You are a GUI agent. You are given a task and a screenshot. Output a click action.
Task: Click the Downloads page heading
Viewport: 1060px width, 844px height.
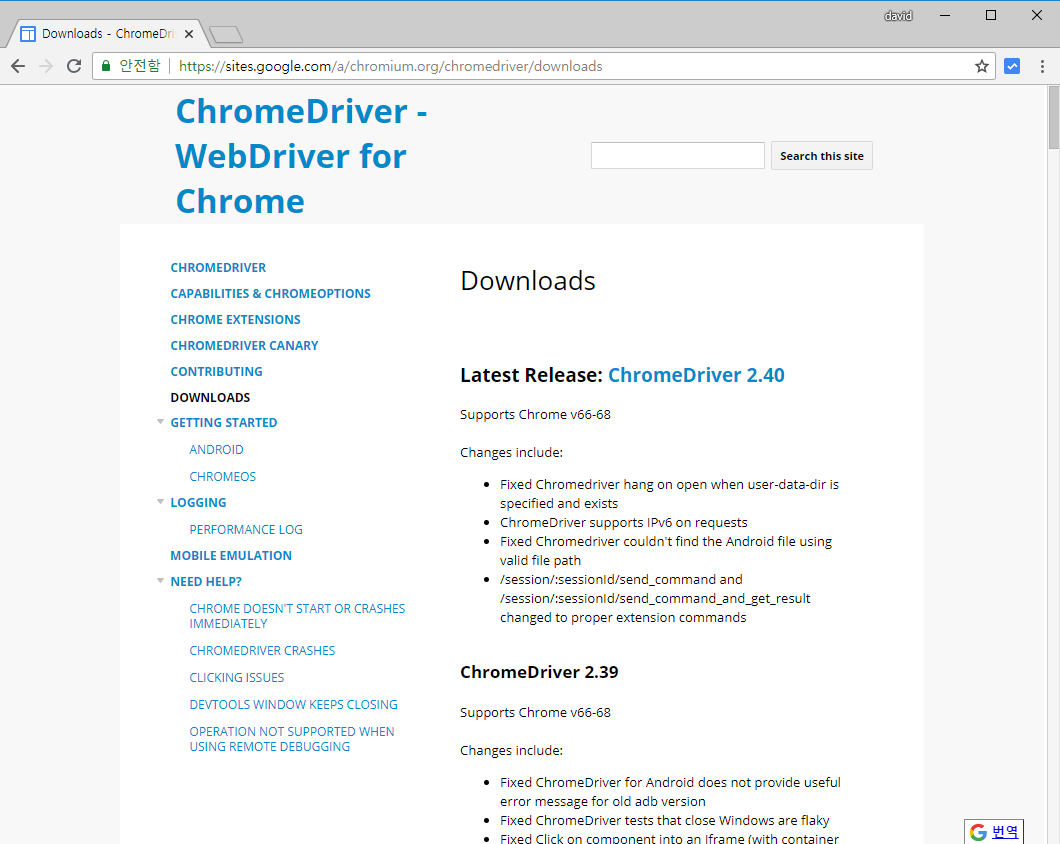tap(528, 281)
